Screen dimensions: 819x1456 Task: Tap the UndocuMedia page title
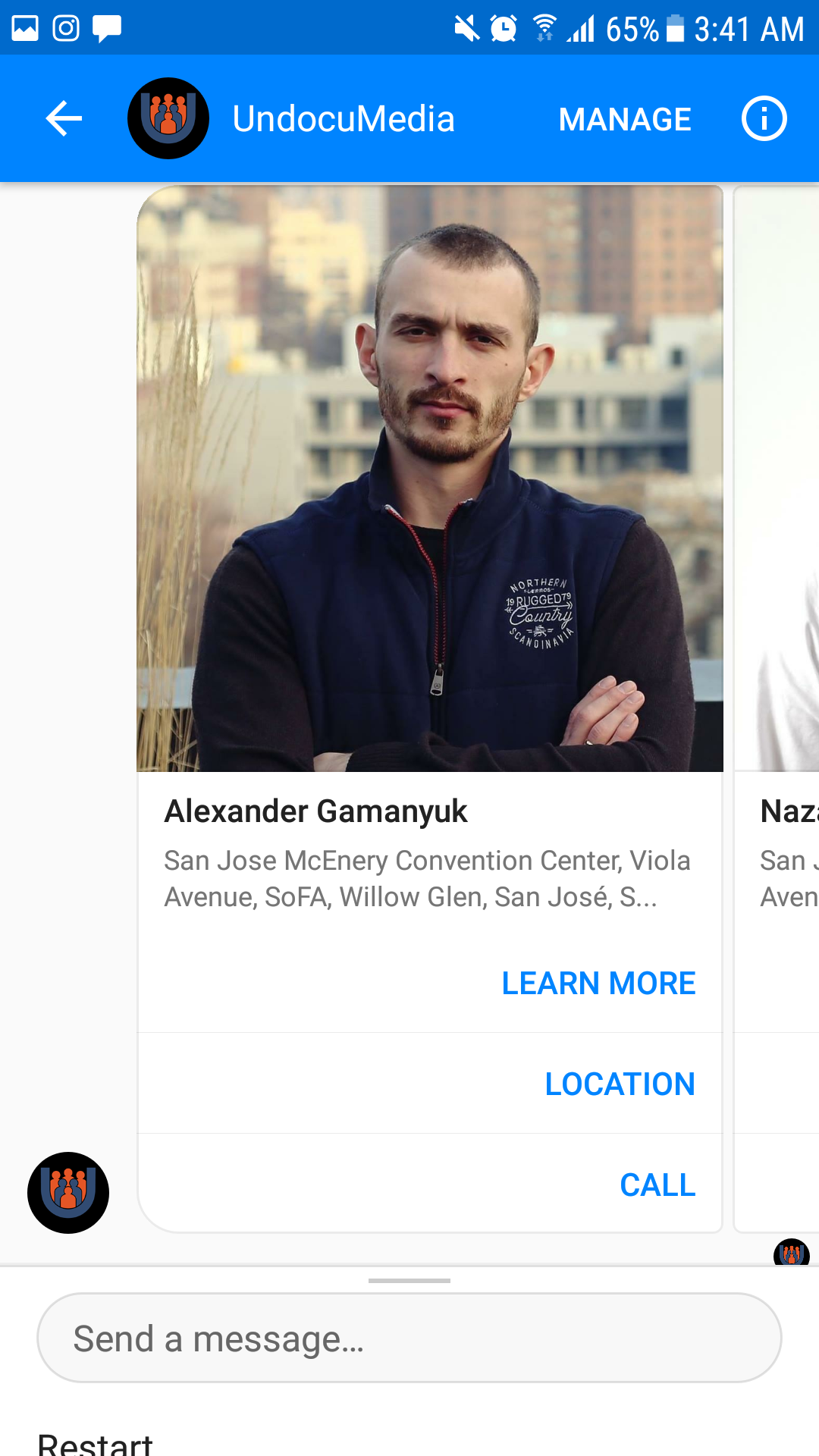pos(344,119)
